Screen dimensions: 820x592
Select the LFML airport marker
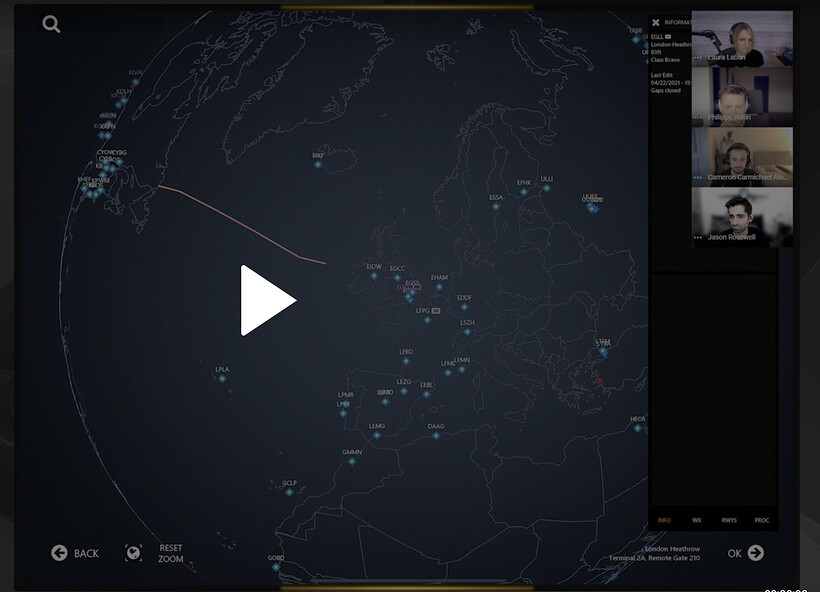coord(448,373)
